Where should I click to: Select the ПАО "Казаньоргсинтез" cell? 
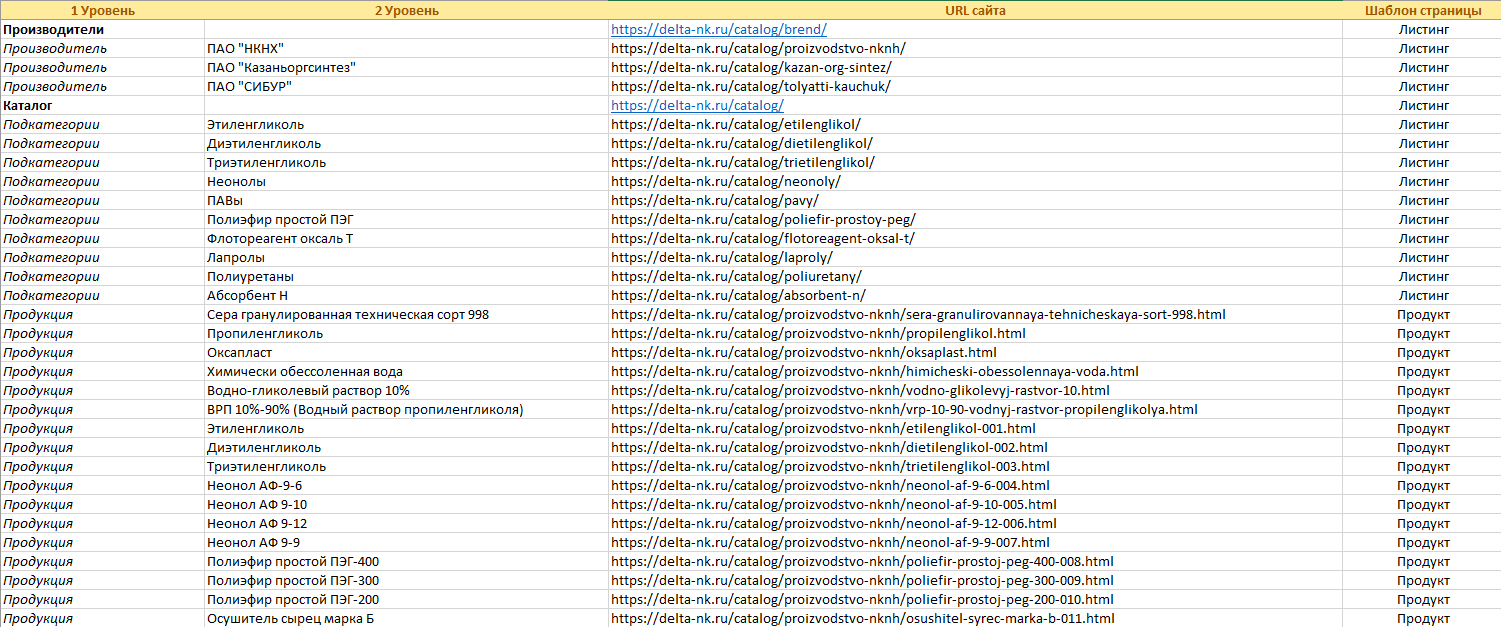point(281,68)
